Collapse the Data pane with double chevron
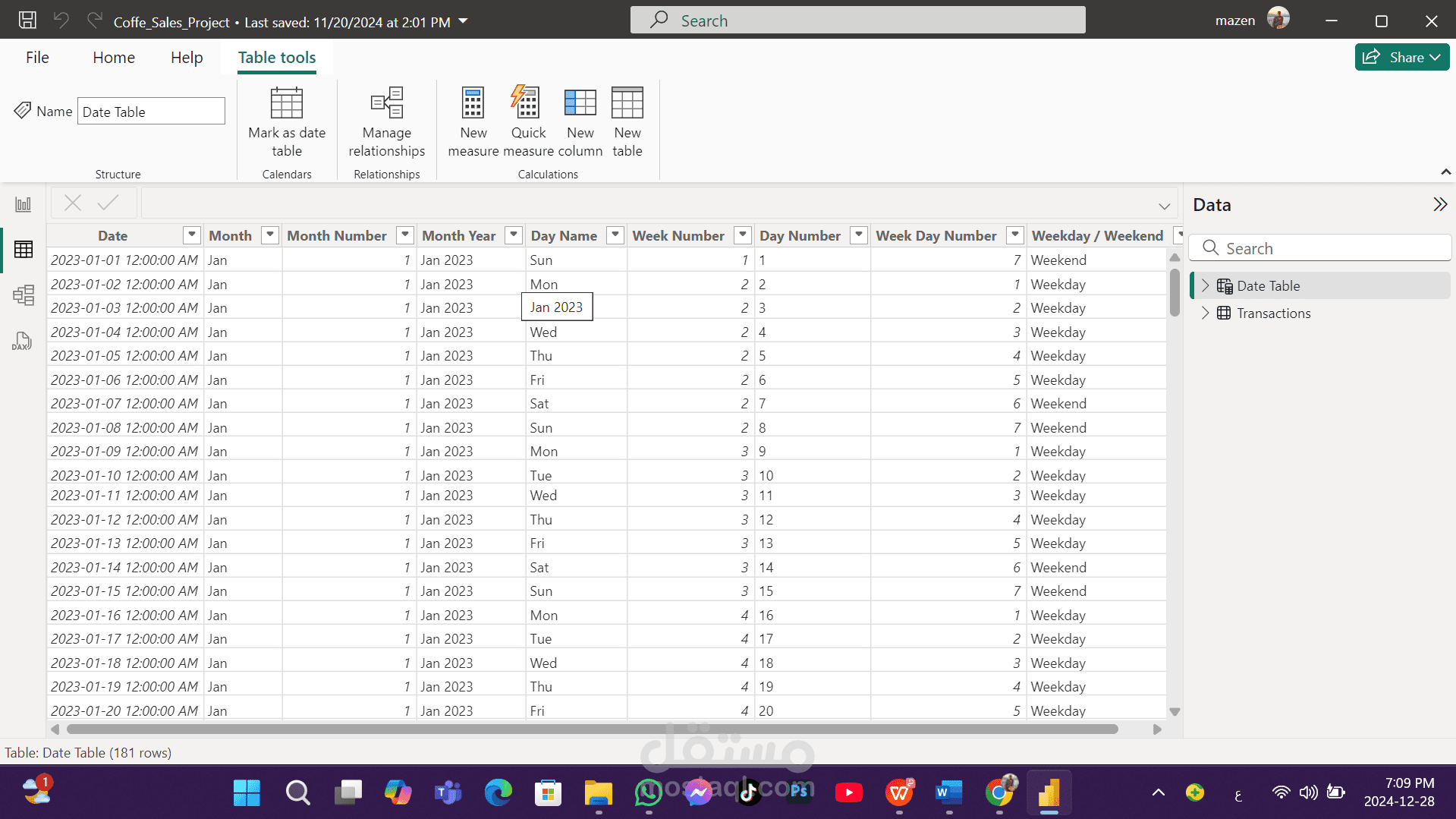The width and height of the screenshot is (1456, 819). (x=1440, y=204)
